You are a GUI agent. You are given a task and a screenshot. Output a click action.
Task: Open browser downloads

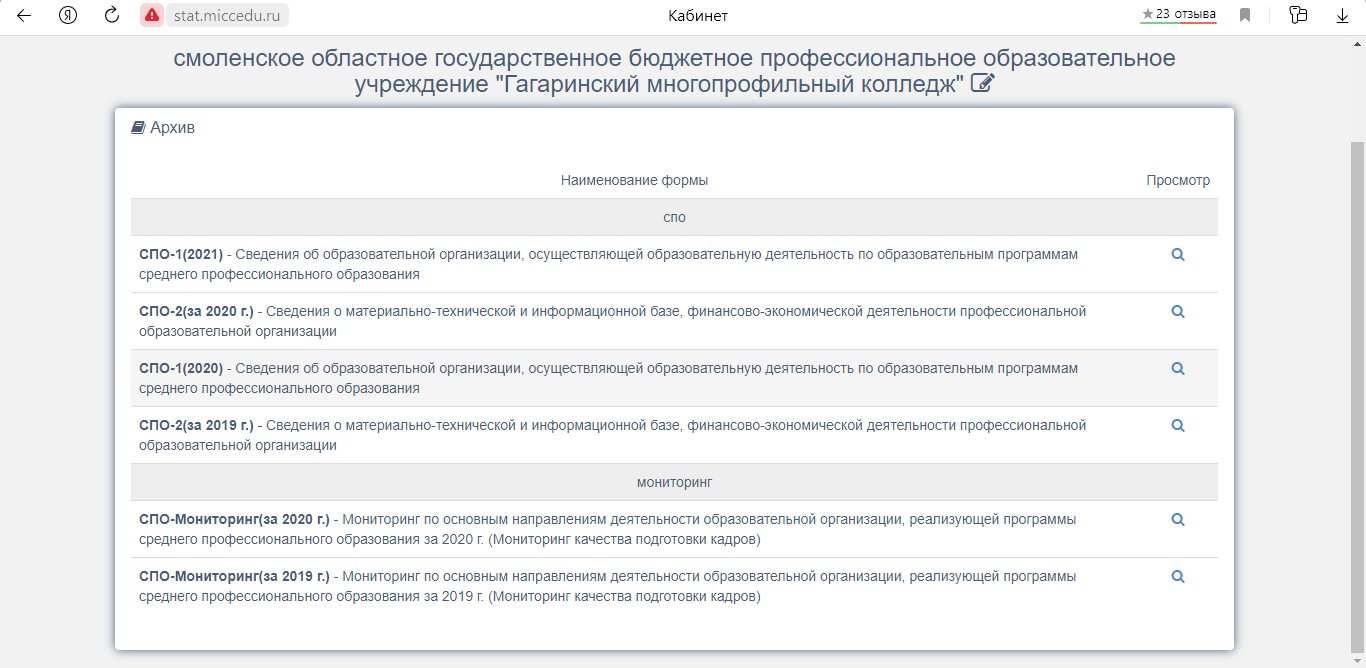point(1342,15)
